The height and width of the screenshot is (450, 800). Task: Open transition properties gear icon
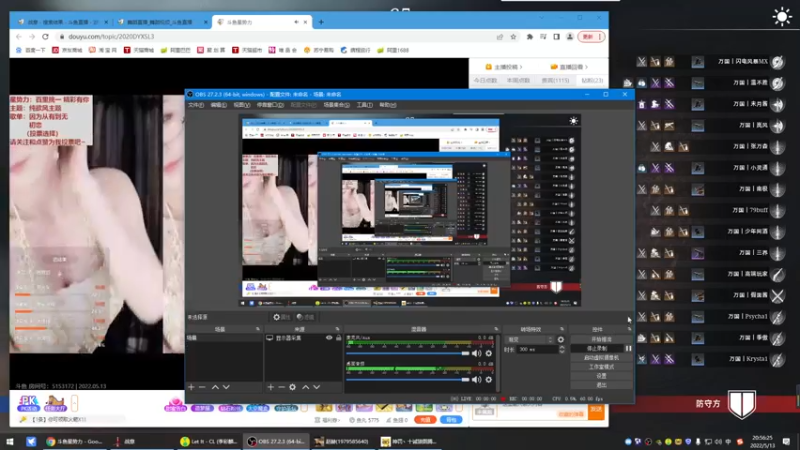point(561,339)
